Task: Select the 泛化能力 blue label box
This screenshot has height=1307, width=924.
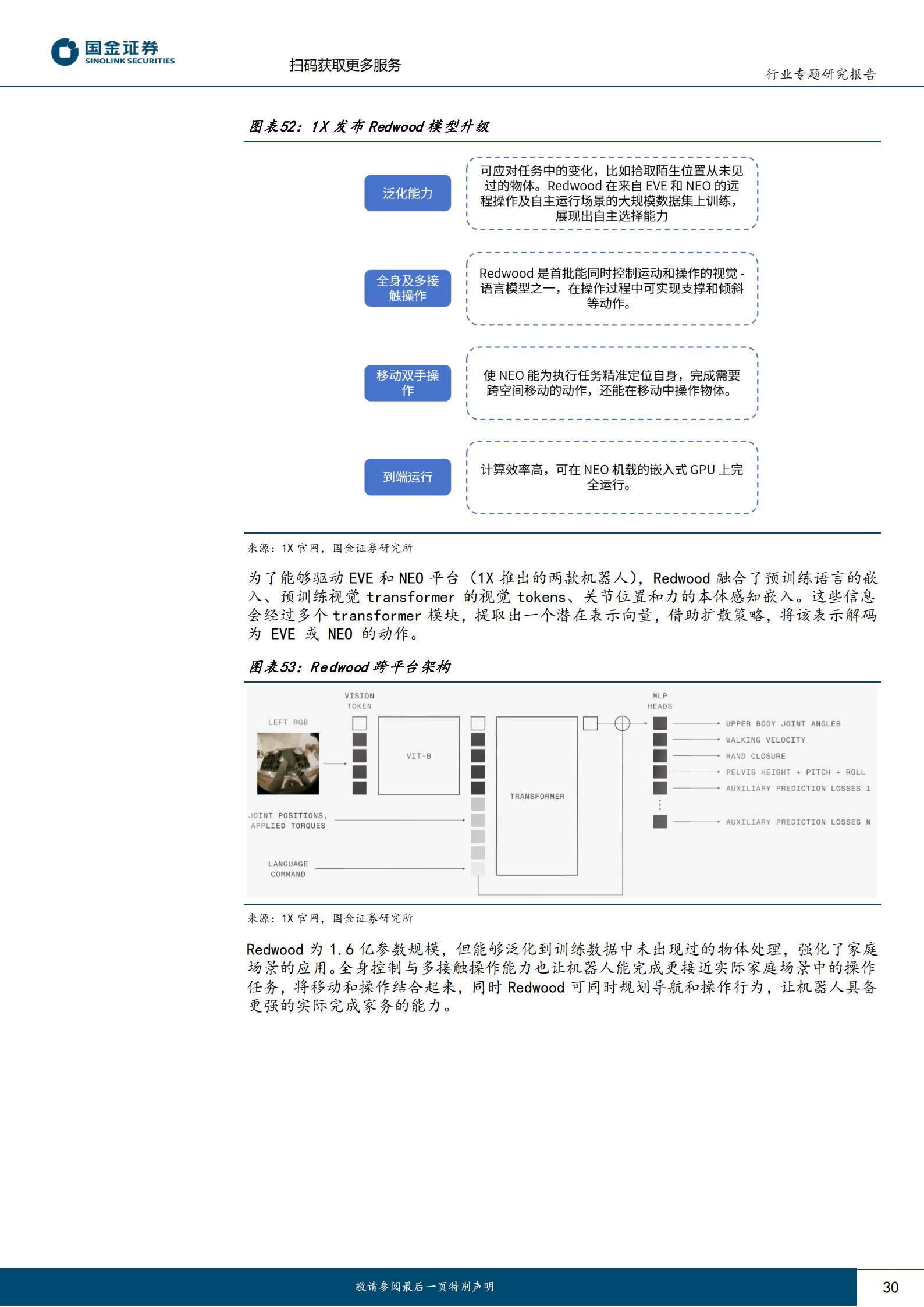Action: coord(407,193)
